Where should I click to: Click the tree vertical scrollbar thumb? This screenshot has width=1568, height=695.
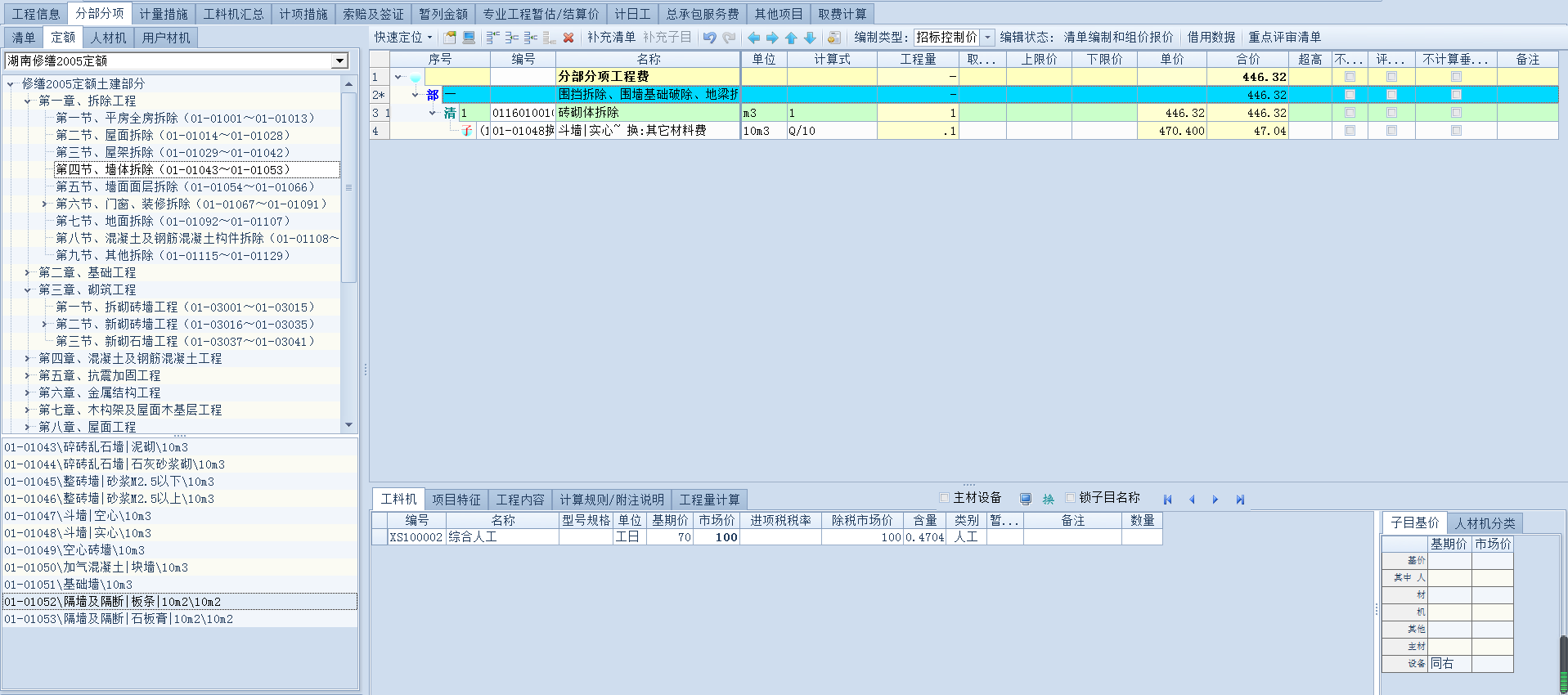point(349,187)
